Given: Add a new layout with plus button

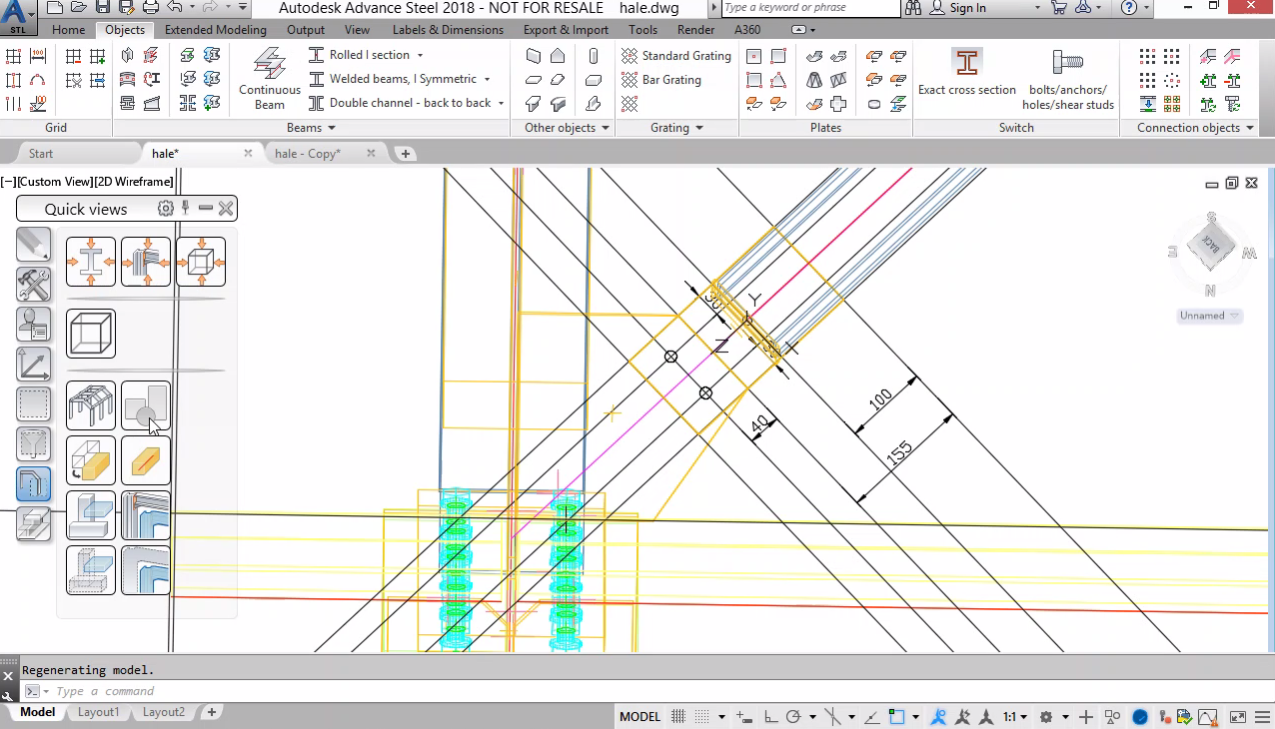Looking at the screenshot, I should [x=211, y=713].
